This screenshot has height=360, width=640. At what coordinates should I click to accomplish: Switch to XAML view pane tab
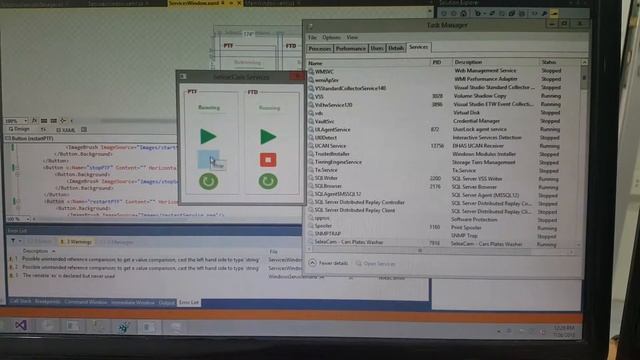[x=66, y=130]
